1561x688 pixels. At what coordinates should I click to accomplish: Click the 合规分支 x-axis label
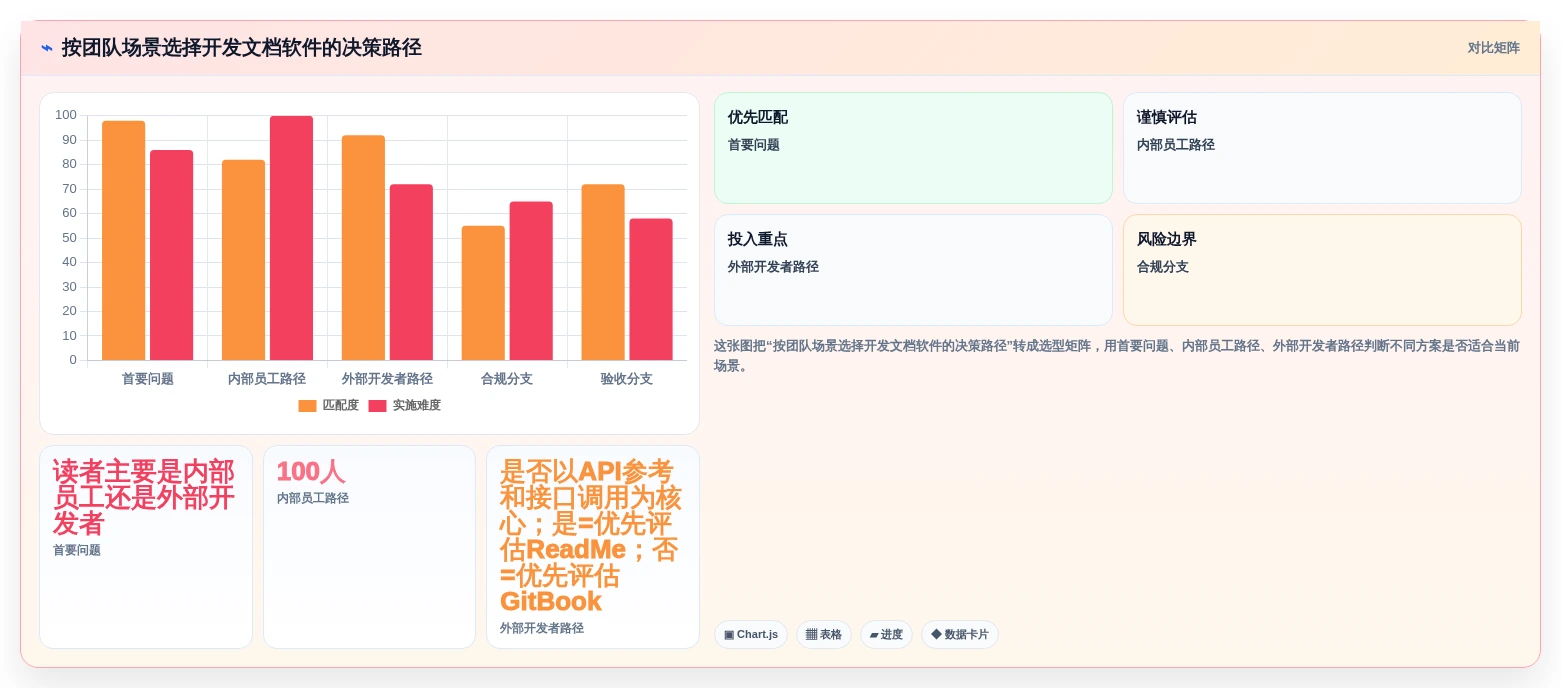point(507,379)
